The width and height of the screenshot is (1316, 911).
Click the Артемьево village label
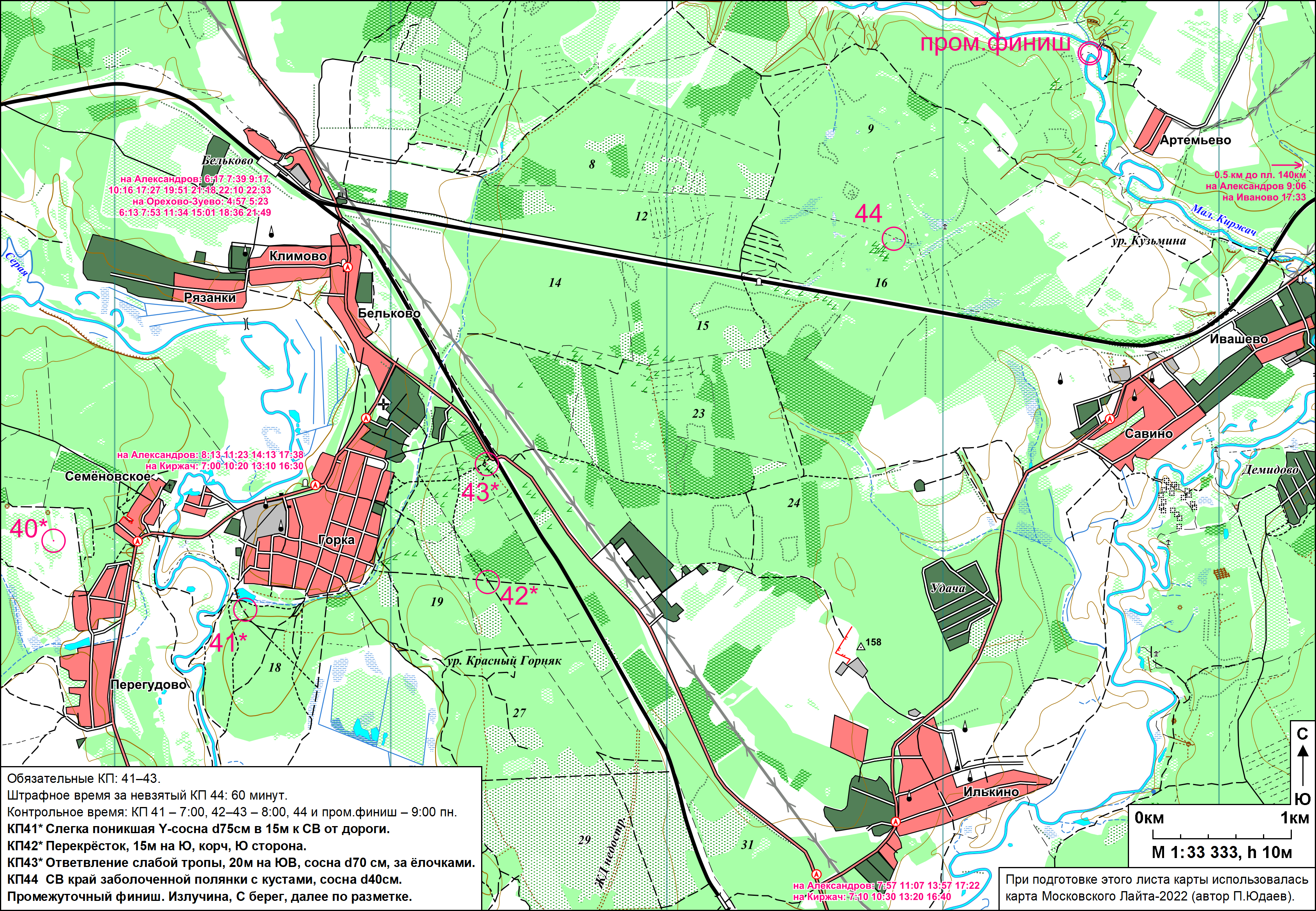[x=1195, y=141]
